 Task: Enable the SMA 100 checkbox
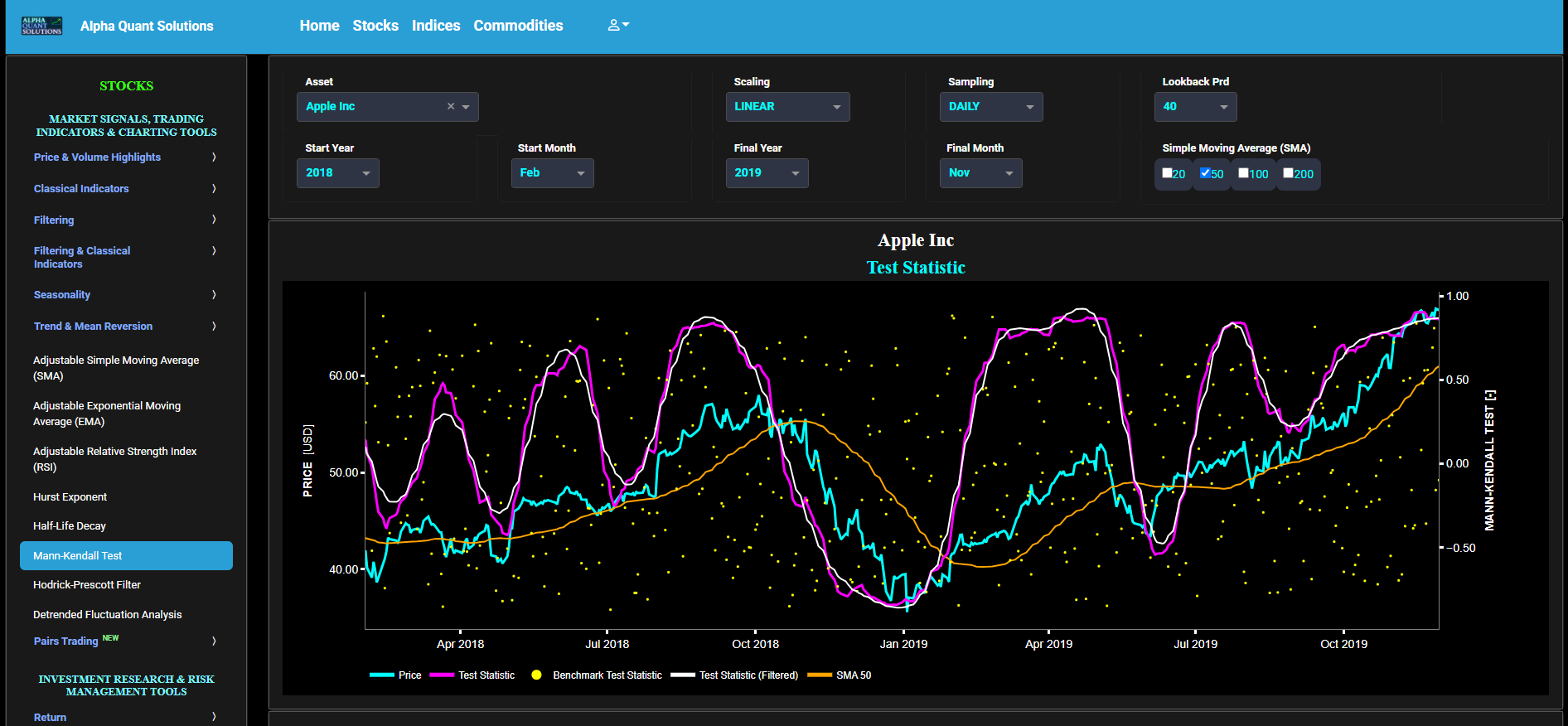[x=1243, y=173]
